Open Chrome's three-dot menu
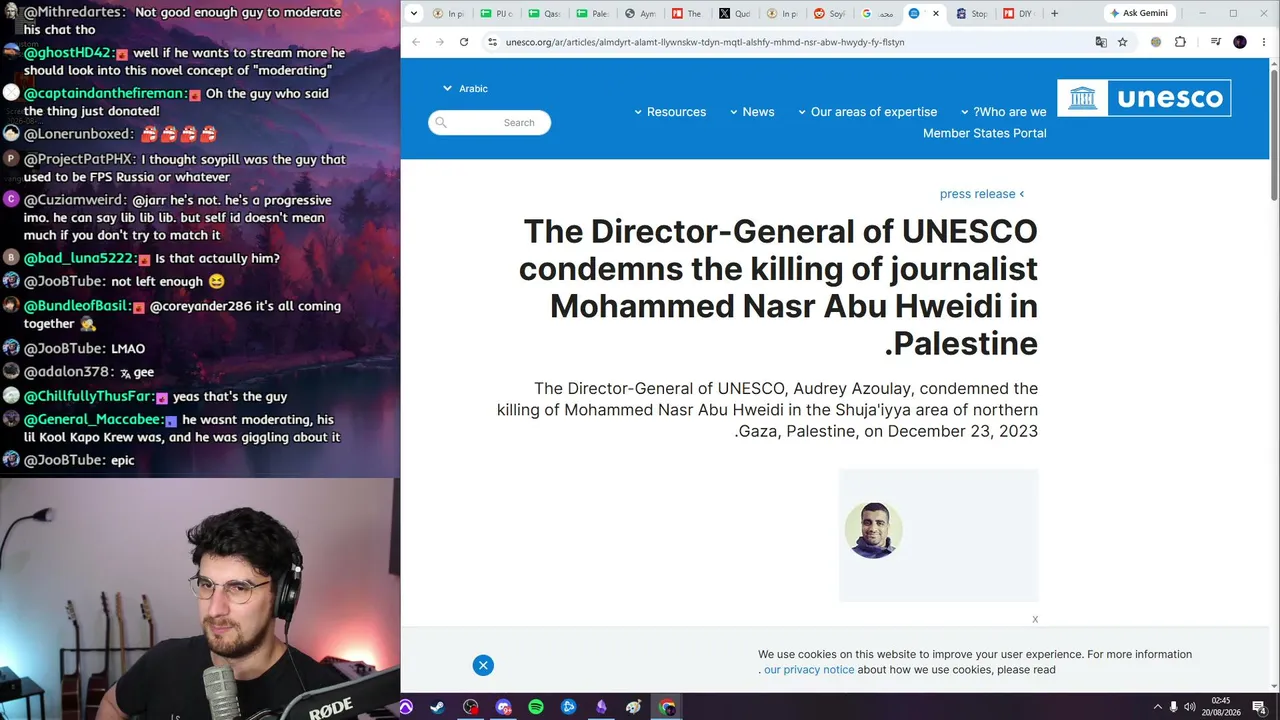 [1264, 42]
